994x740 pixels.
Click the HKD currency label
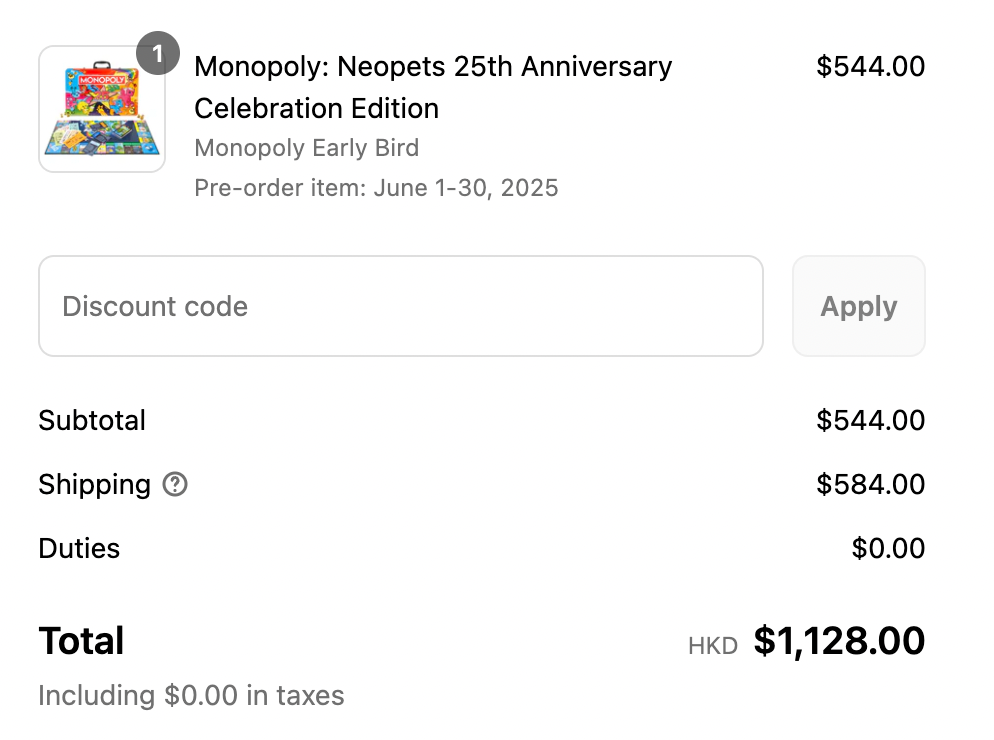[712, 646]
